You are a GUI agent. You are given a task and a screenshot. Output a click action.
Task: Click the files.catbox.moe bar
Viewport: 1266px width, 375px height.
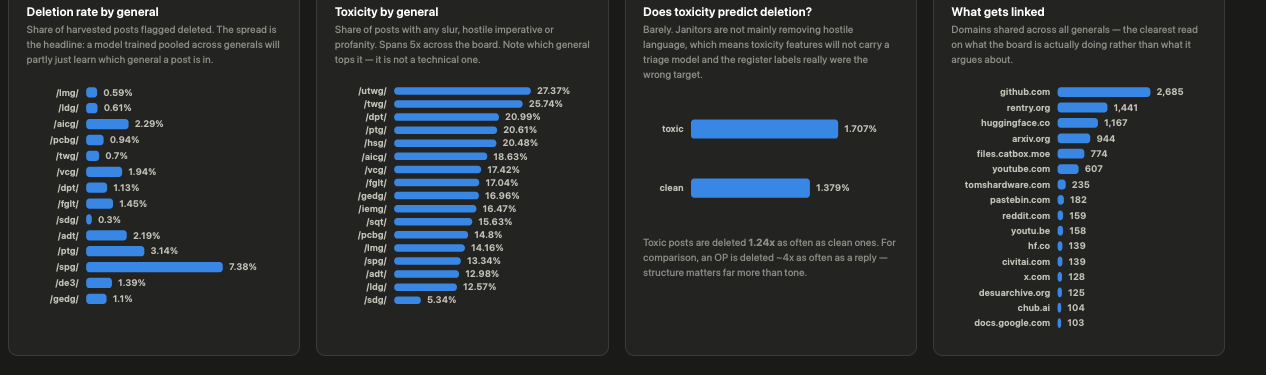coord(1071,154)
